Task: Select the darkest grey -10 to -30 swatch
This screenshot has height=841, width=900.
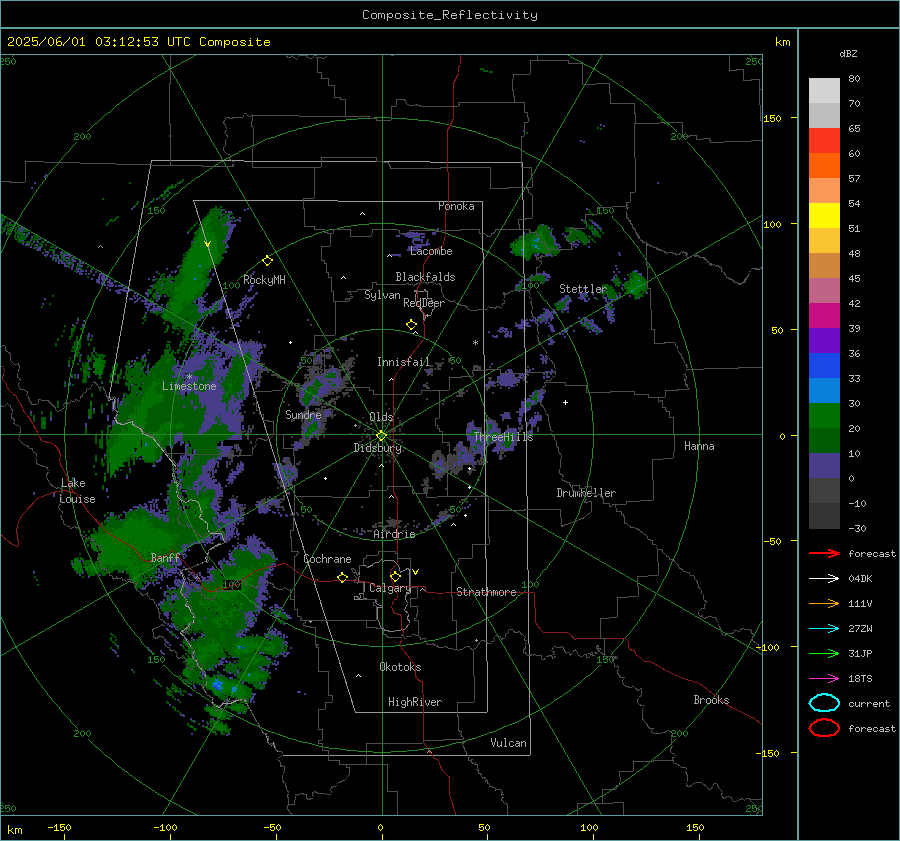Action: 824,515
